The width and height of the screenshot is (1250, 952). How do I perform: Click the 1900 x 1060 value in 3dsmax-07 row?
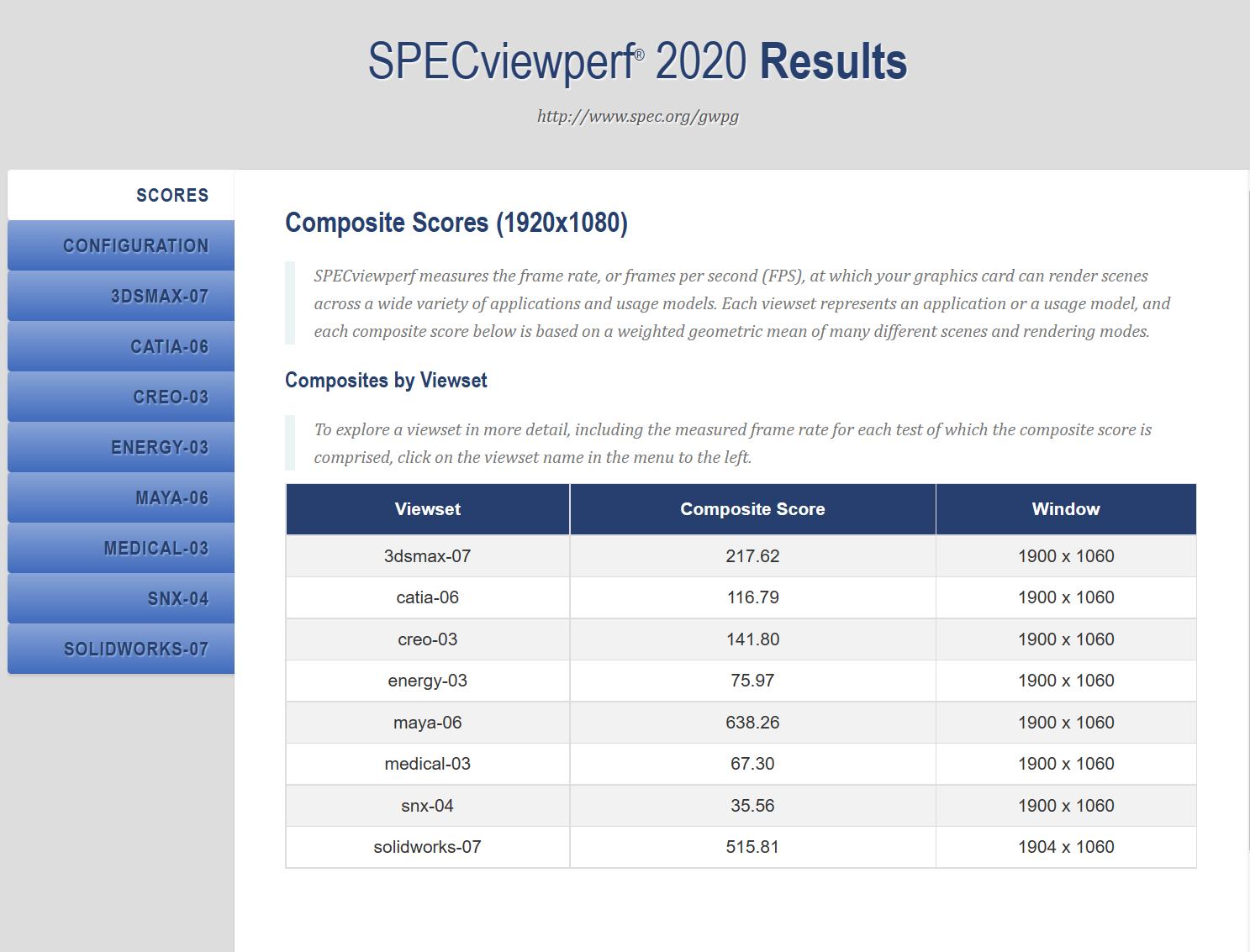1066,556
